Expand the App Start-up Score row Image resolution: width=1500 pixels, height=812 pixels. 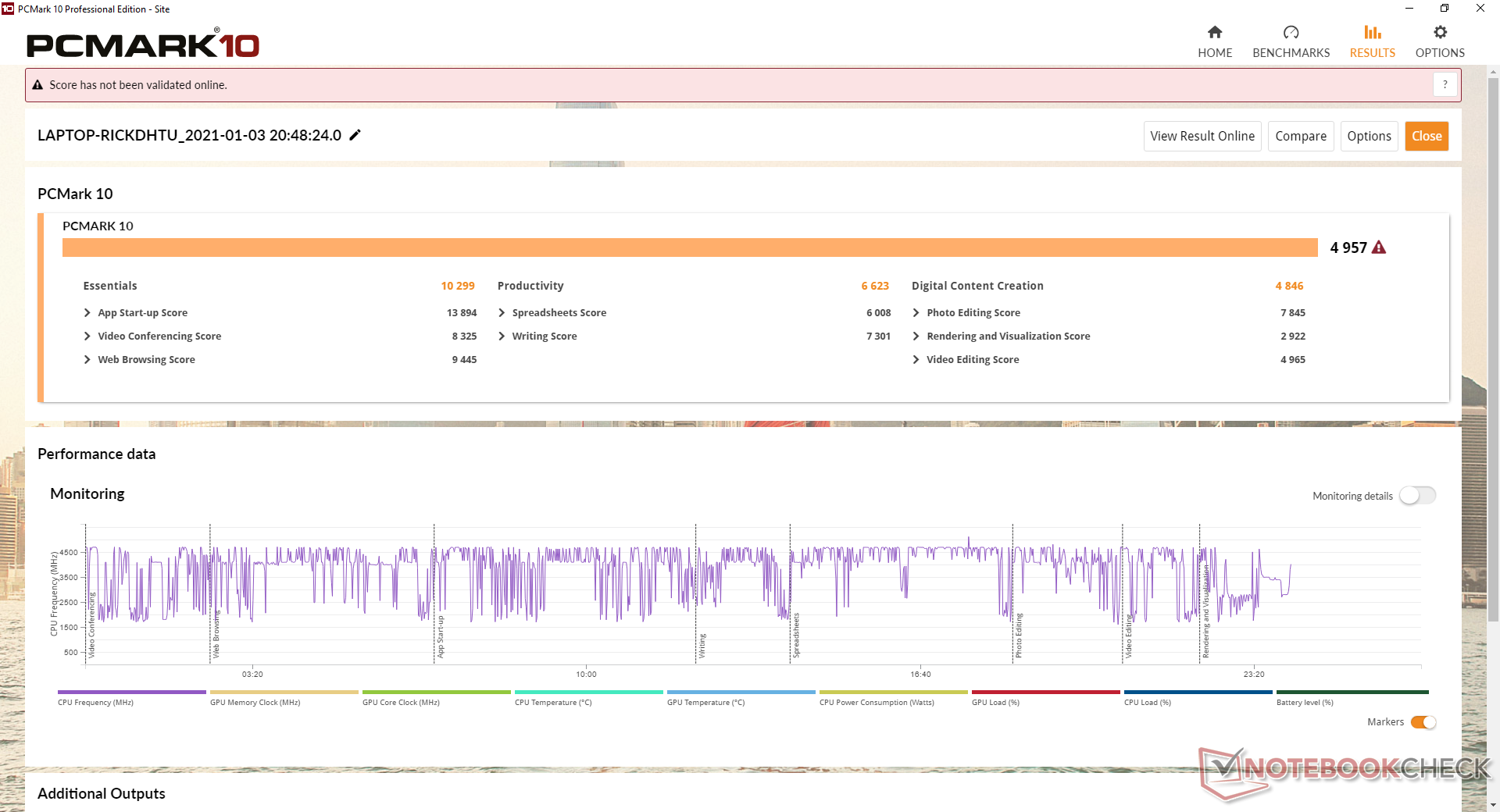(87, 313)
